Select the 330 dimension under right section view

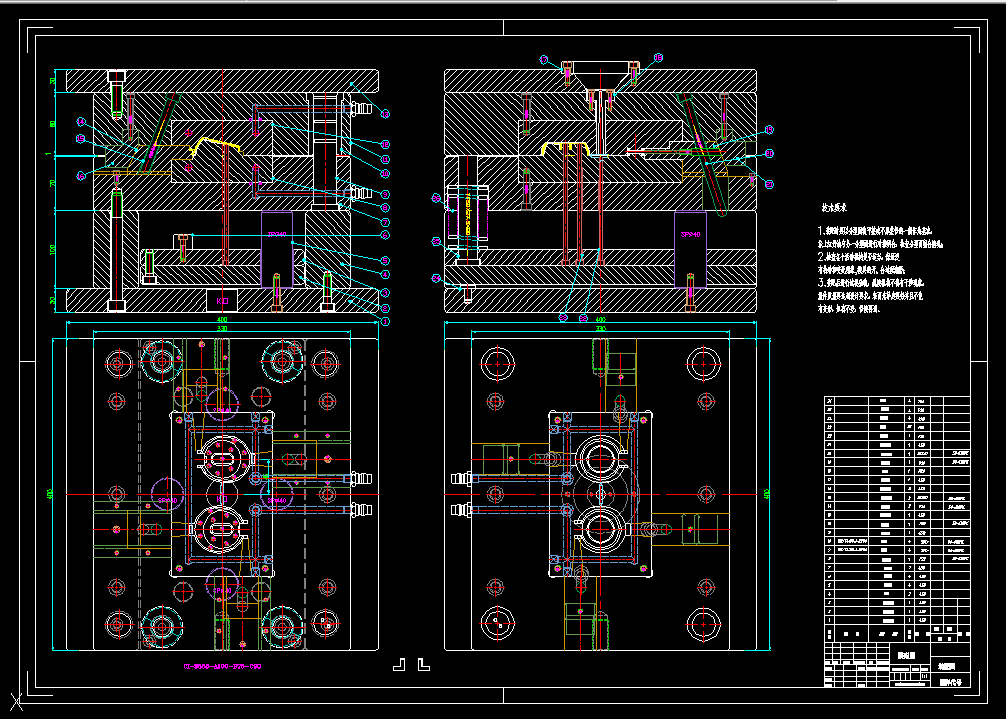pyautogui.click(x=601, y=328)
